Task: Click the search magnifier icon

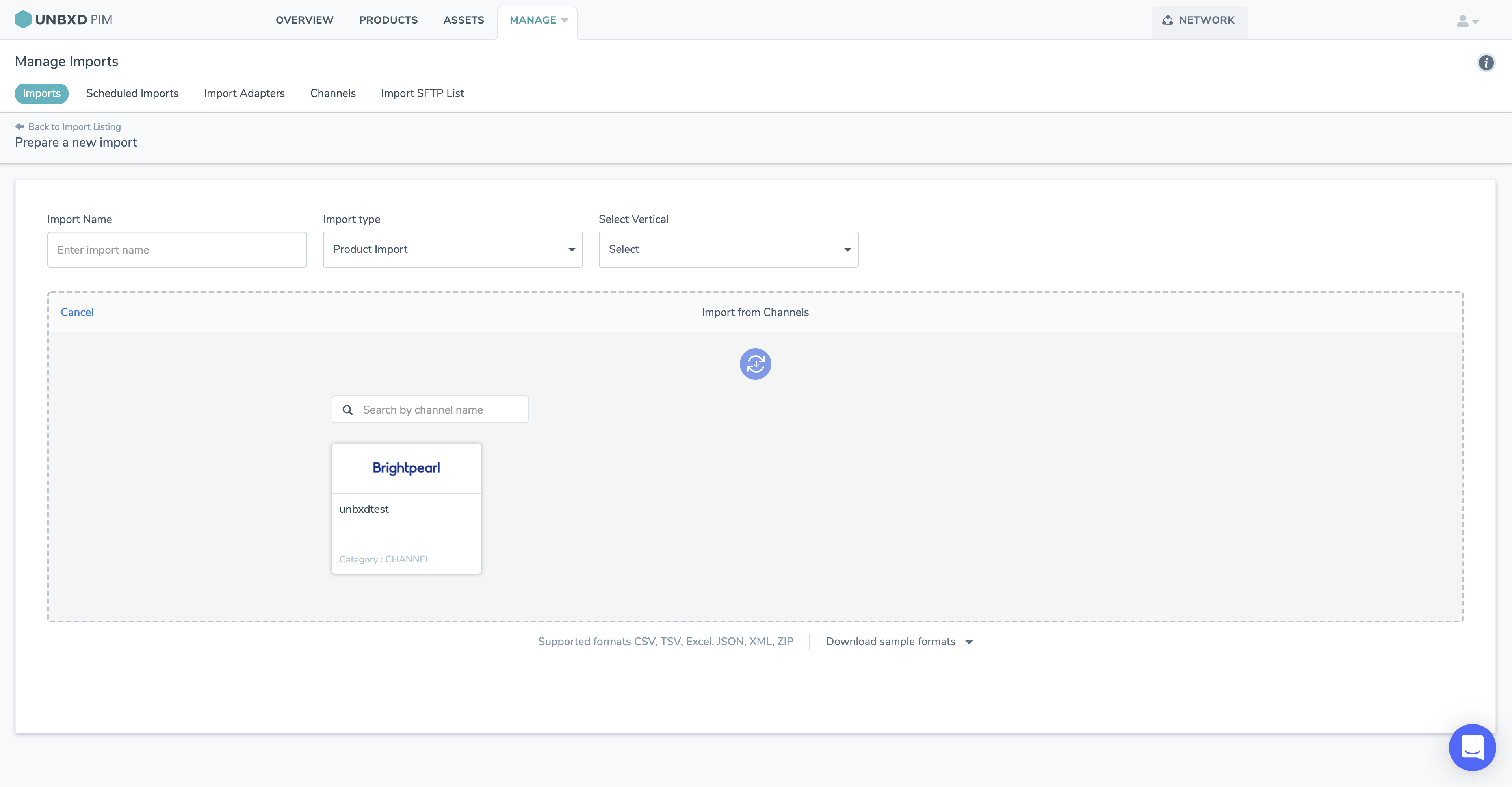Action: pos(347,410)
